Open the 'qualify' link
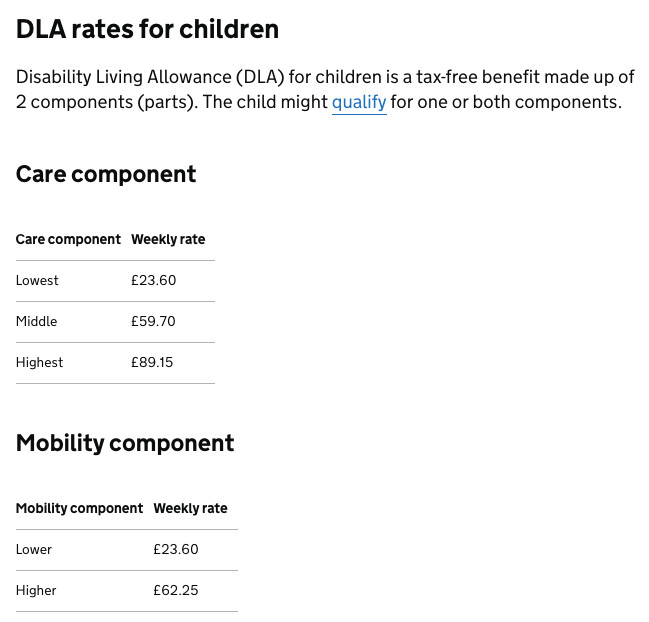Viewport: 649px width, 622px height. pos(359,102)
